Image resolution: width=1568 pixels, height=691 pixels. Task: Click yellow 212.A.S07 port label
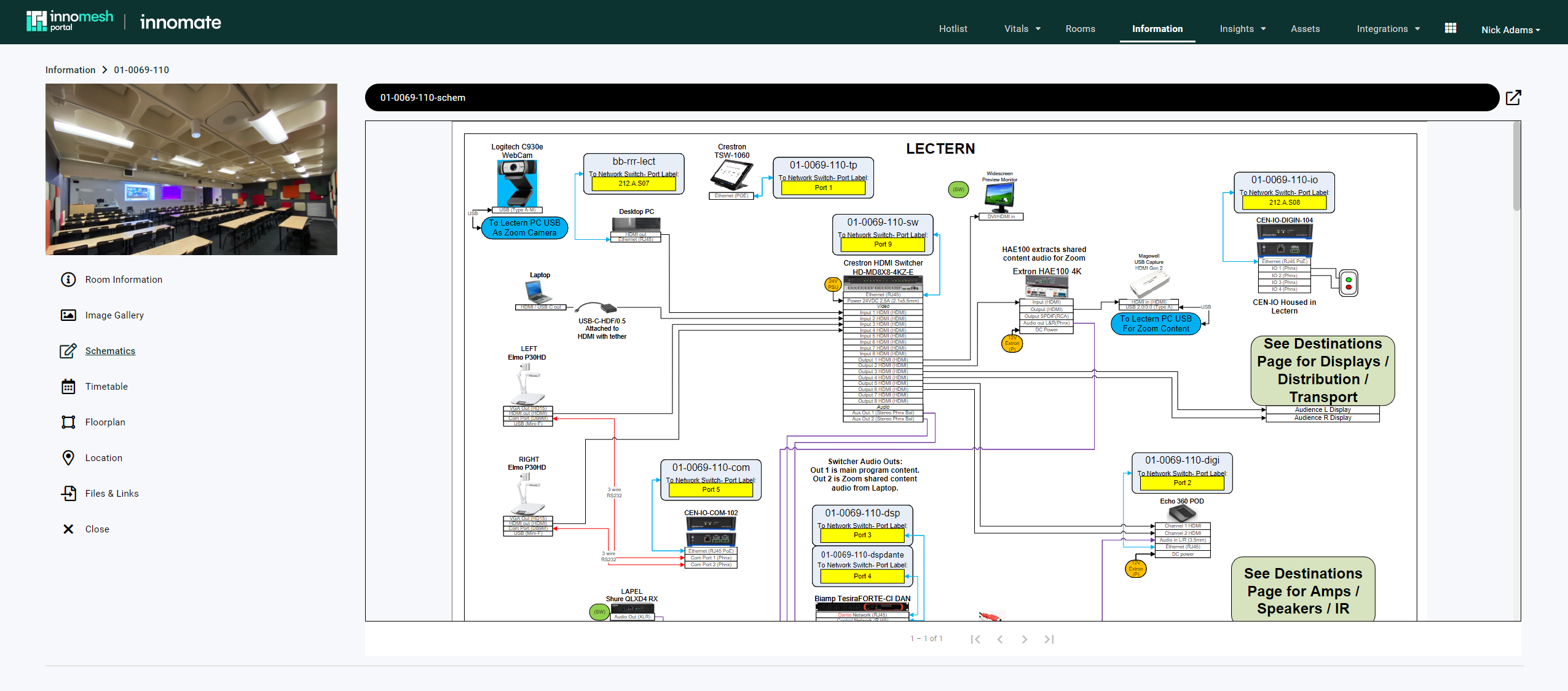633,184
